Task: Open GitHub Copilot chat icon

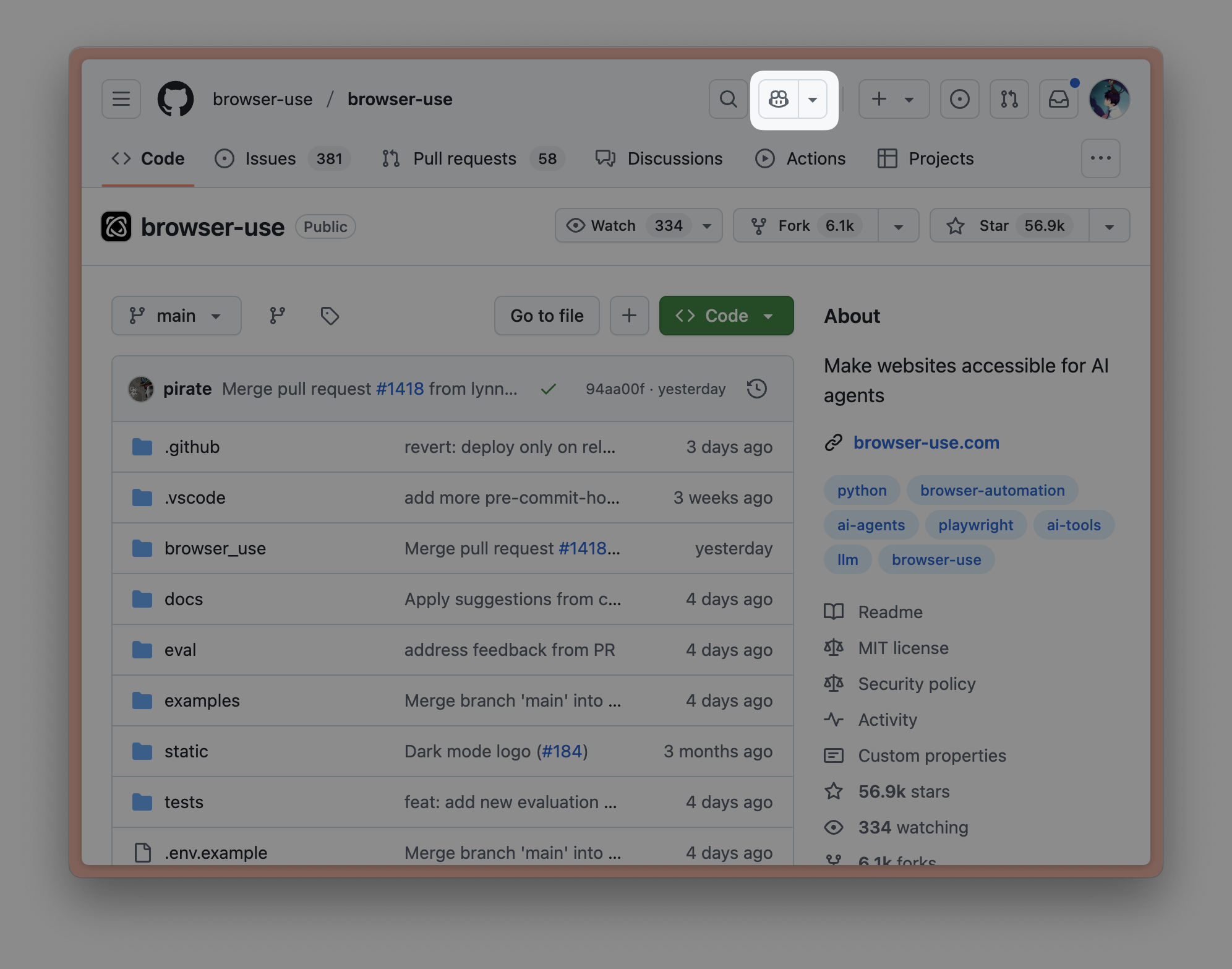Action: tap(779, 99)
